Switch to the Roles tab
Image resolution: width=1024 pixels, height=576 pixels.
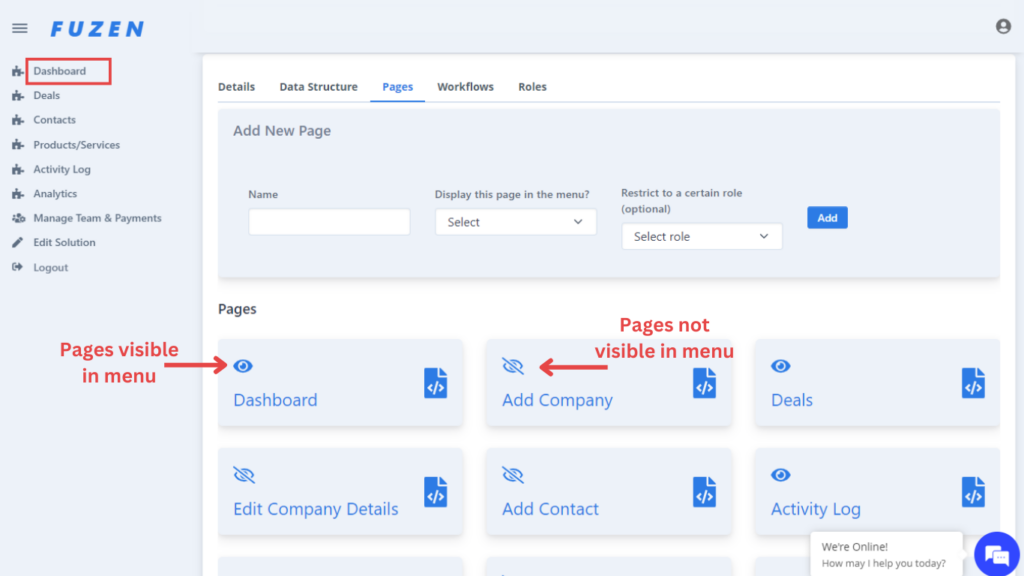tap(532, 87)
